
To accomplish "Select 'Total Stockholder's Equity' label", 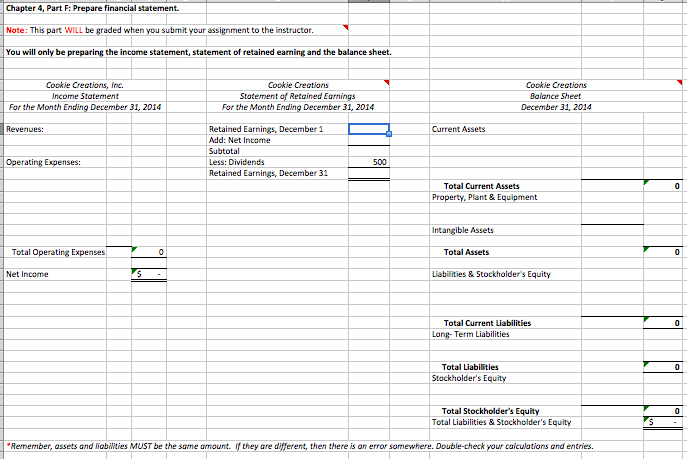I will [490, 411].
